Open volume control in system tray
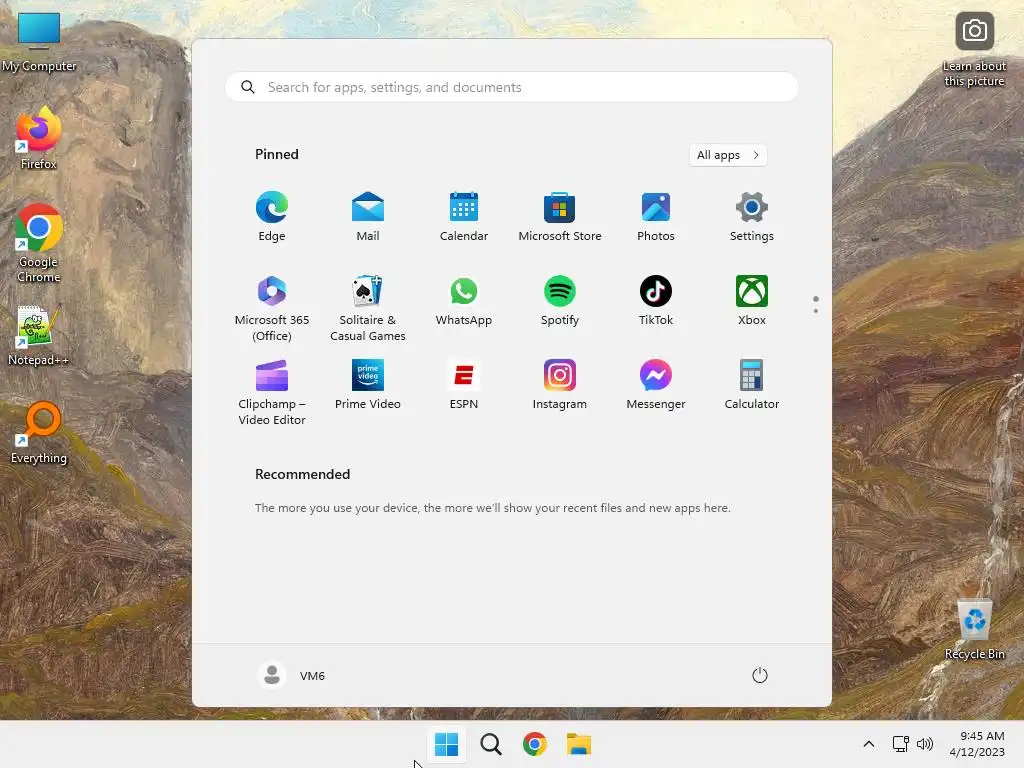The image size is (1024, 768). click(925, 744)
